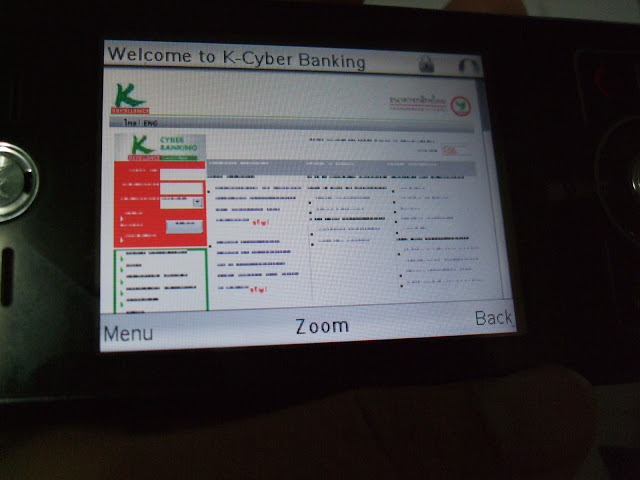Click the 'Welcome to K-Cyber Banking' title
Screen dimensions: 640x480
tap(236, 58)
